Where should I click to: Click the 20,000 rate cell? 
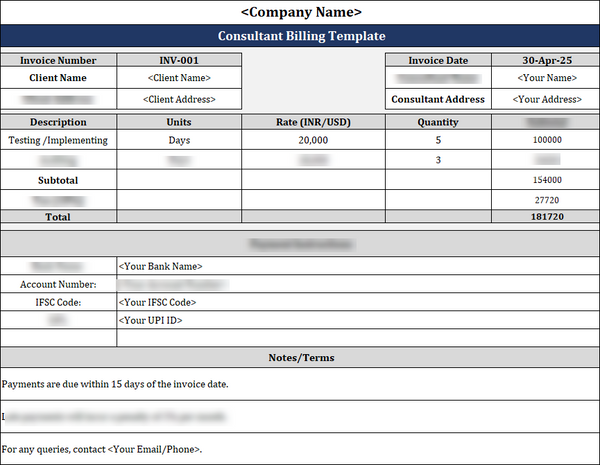point(313,141)
